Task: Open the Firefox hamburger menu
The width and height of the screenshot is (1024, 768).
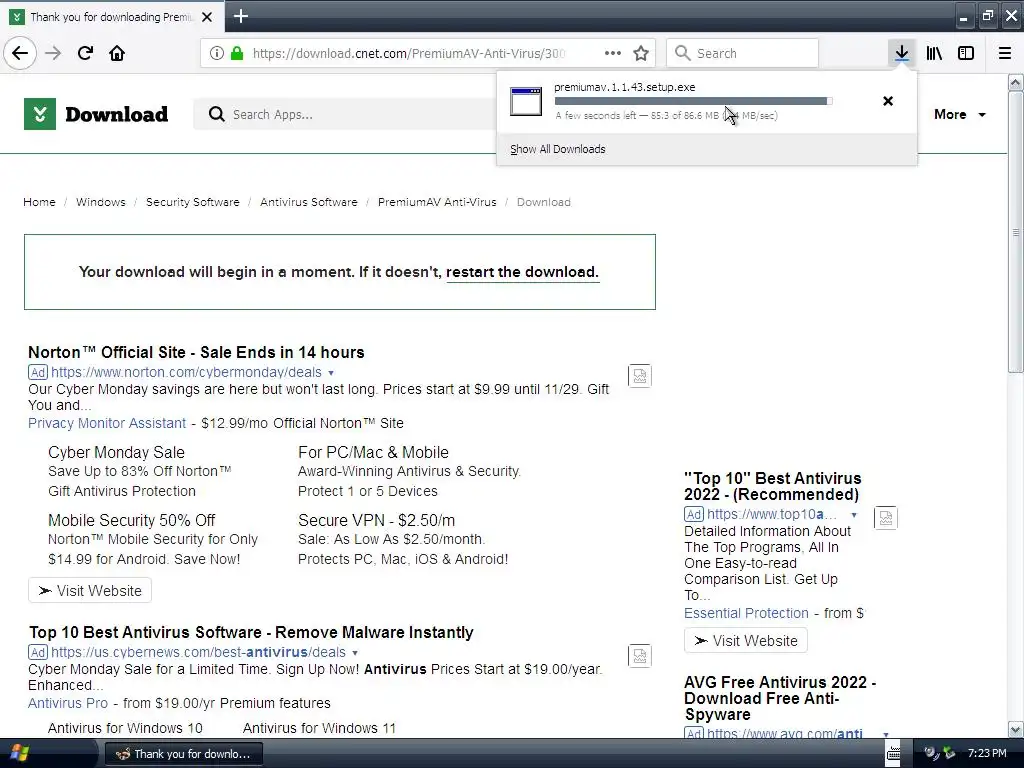Action: (1005, 53)
